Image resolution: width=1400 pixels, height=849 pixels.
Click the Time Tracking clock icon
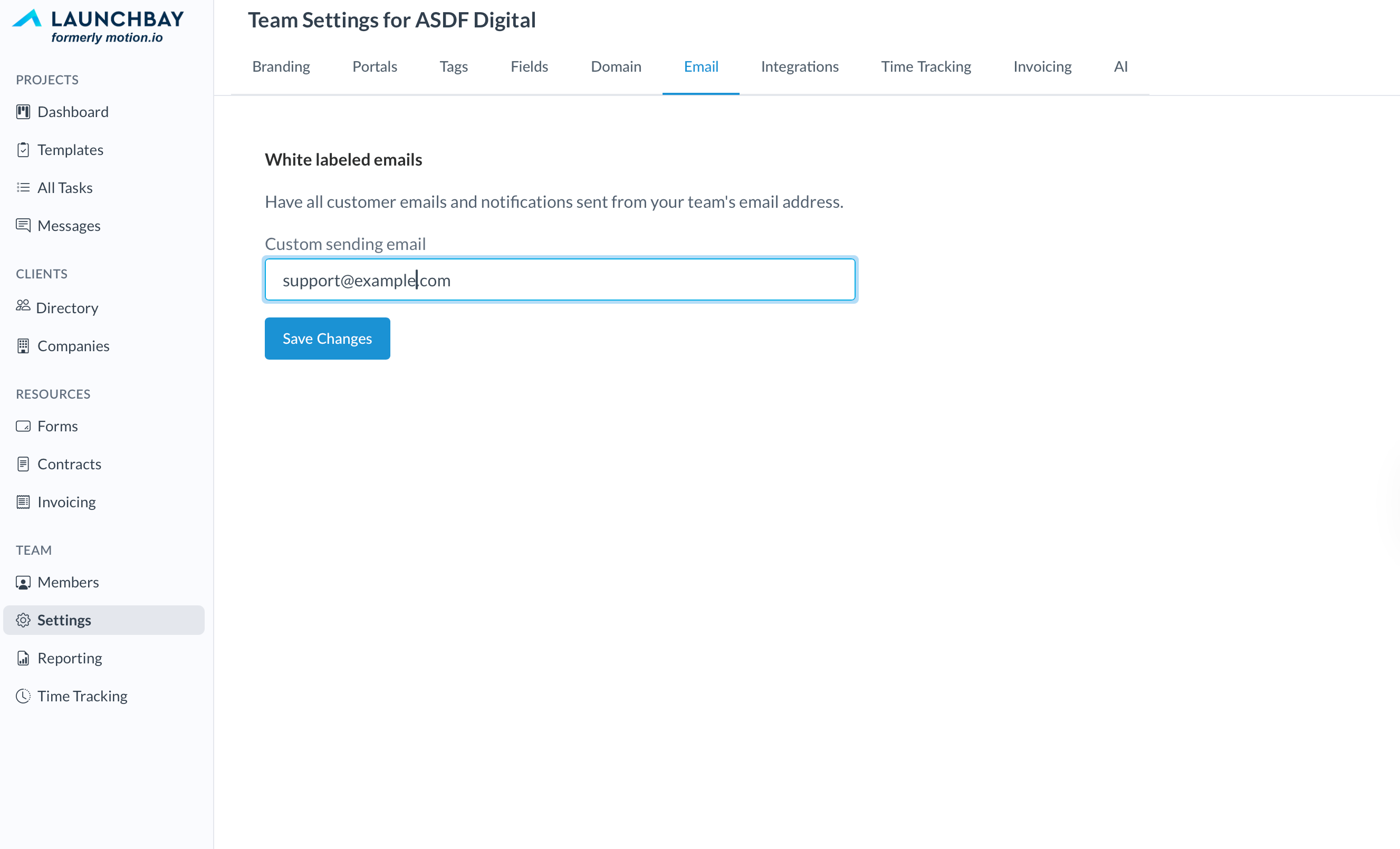pyautogui.click(x=23, y=696)
